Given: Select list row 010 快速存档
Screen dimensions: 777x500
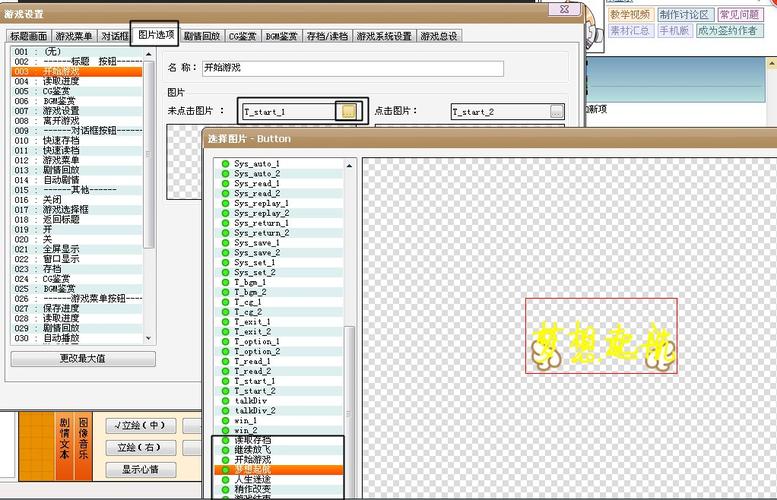Looking at the screenshot, I should [x=77, y=140].
